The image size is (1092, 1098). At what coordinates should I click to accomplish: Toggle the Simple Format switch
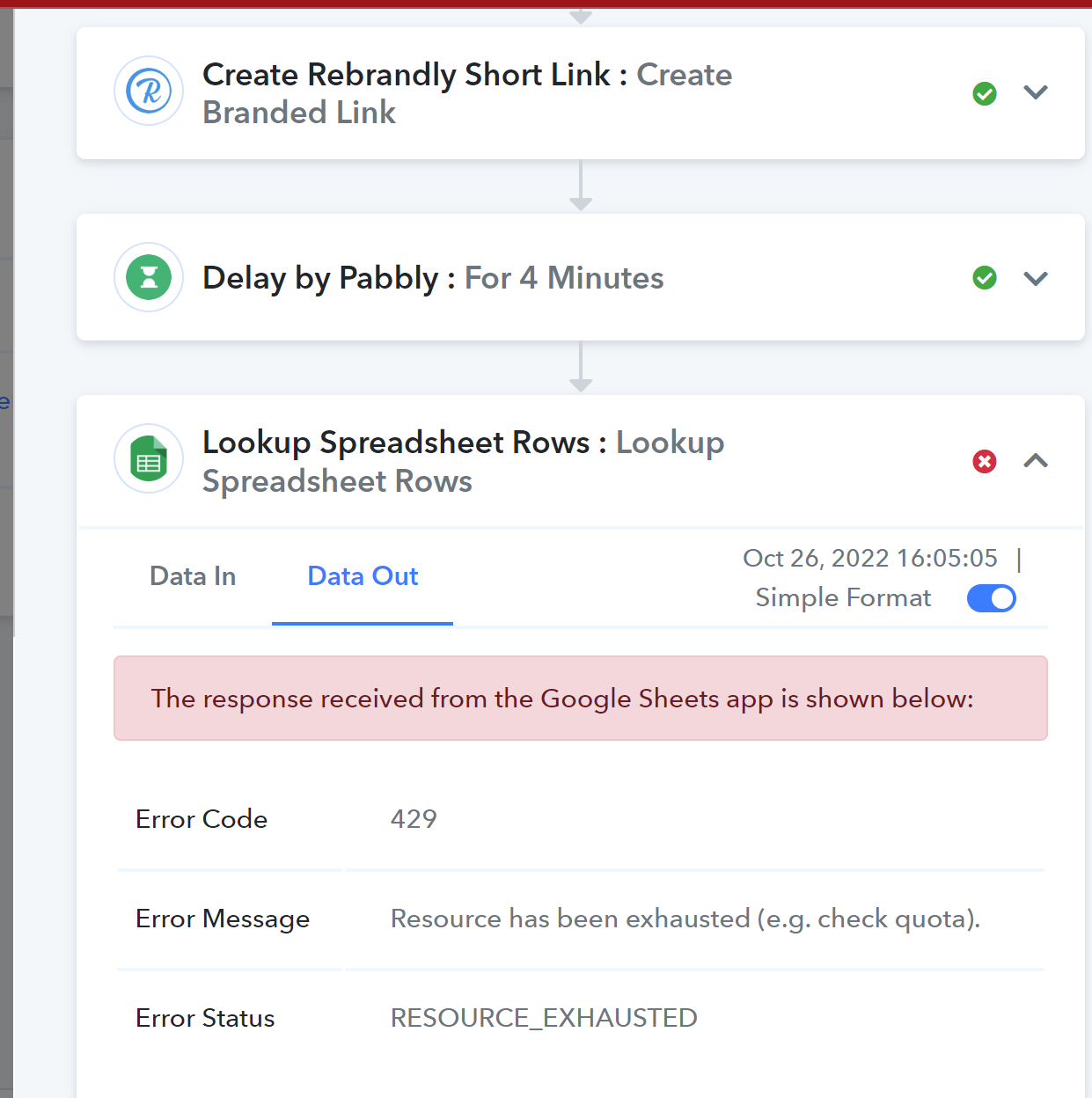pos(991,598)
